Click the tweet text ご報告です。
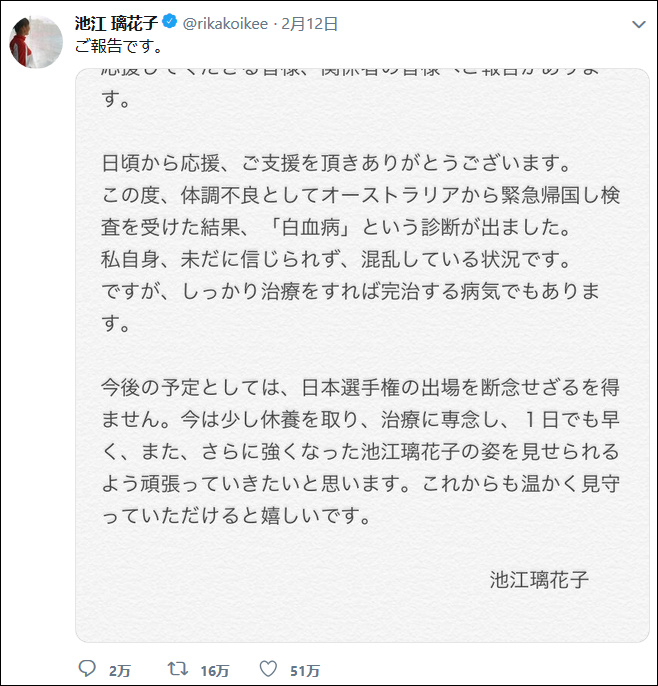 120,46
